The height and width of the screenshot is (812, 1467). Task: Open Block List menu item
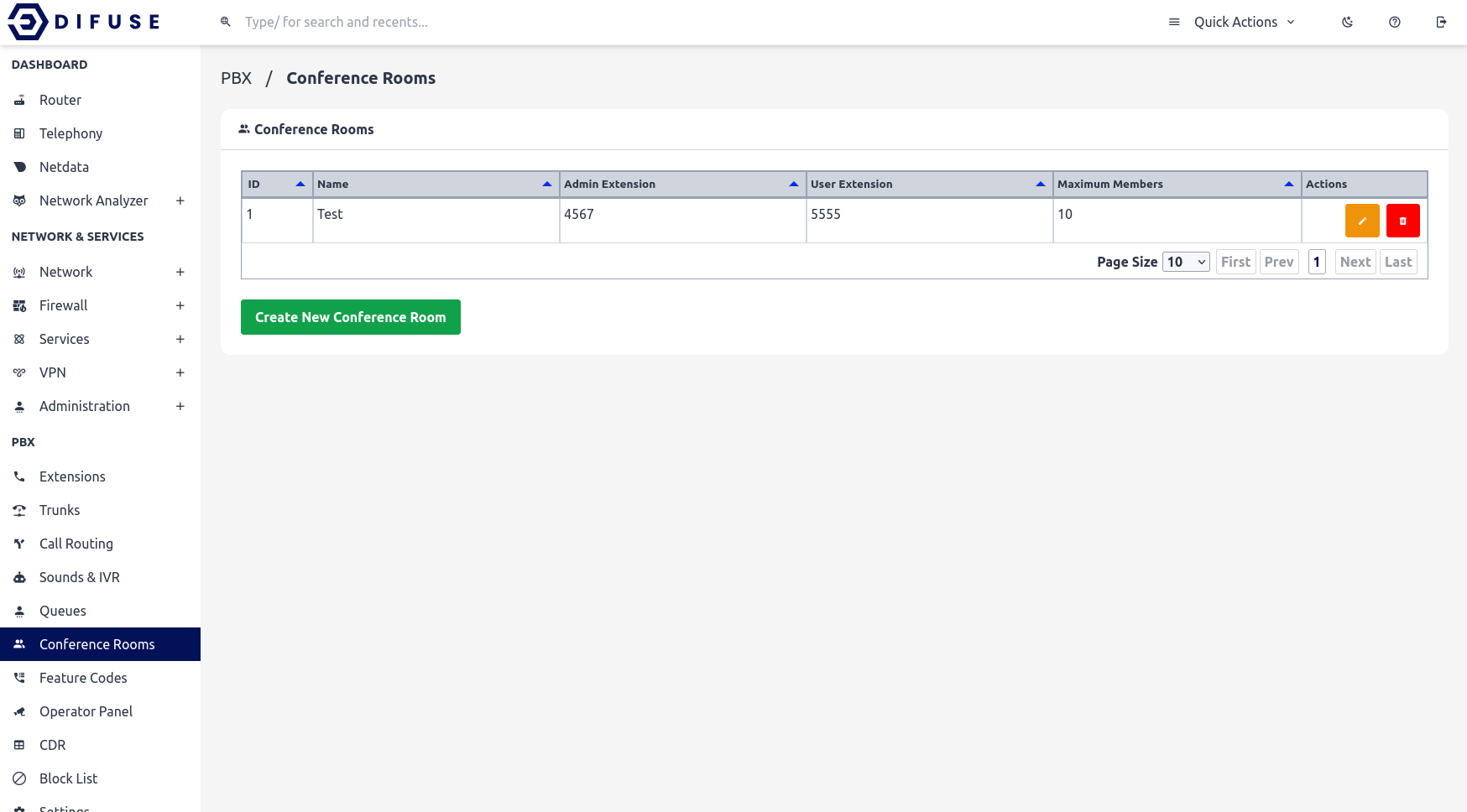tap(100, 778)
